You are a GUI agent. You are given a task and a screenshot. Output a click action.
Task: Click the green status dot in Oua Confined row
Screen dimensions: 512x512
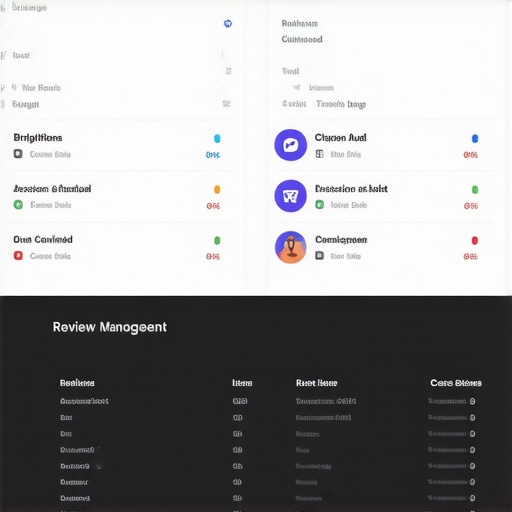[x=217, y=240]
